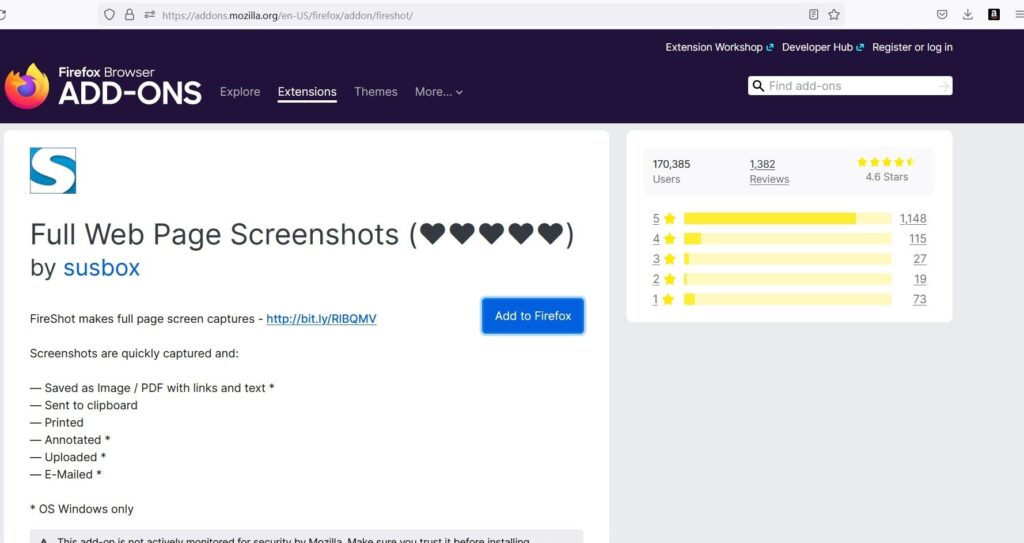Click the 1-star rating bar
The width and height of the screenshot is (1024, 543).
788,299
